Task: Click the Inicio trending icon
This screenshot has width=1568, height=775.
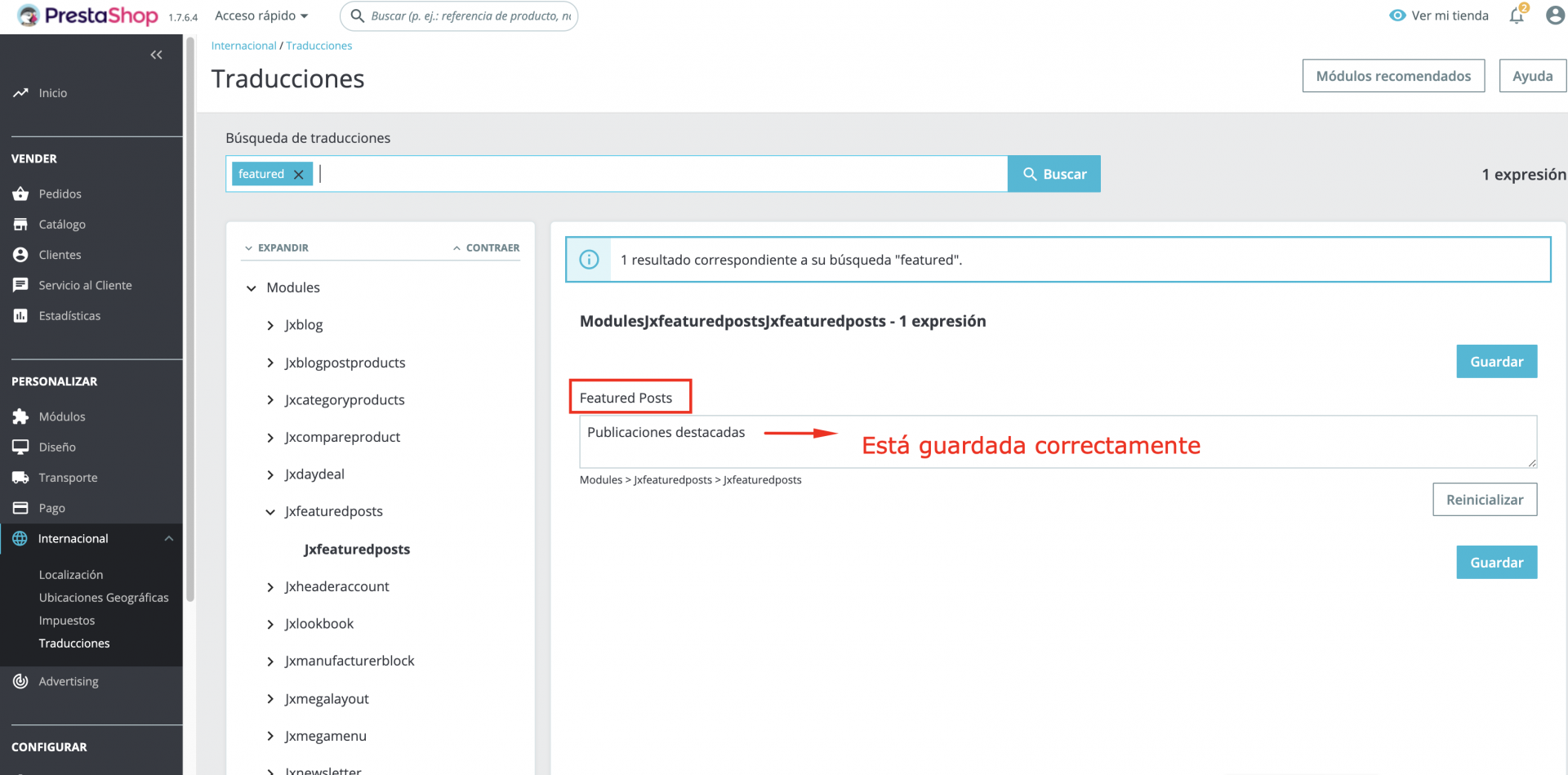Action: pos(20,93)
